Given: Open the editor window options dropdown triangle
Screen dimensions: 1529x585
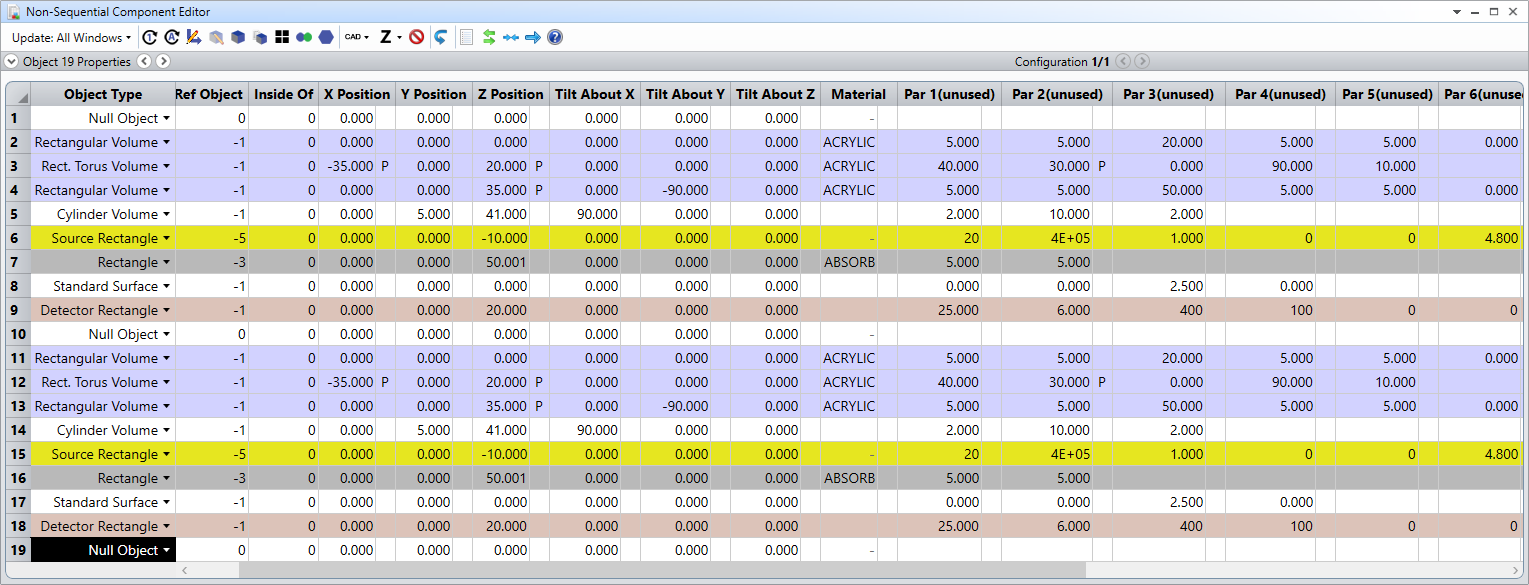Looking at the screenshot, I should point(1458,12).
